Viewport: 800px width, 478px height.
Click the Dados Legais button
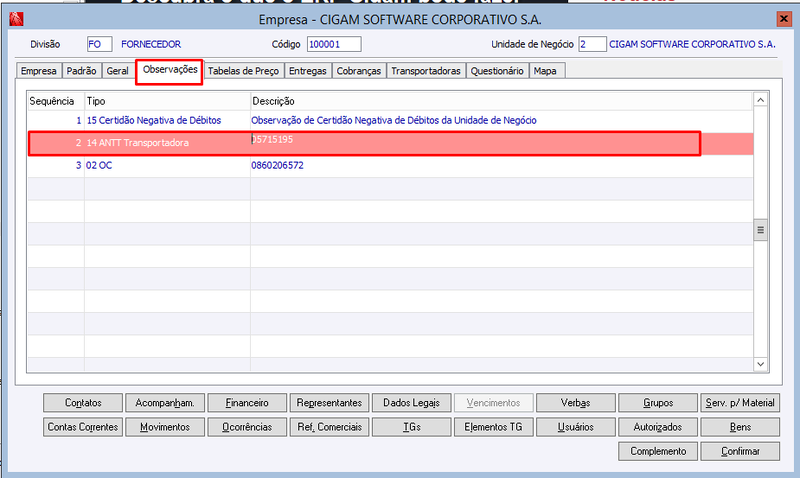pyautogui.click(x=411, y=403)
